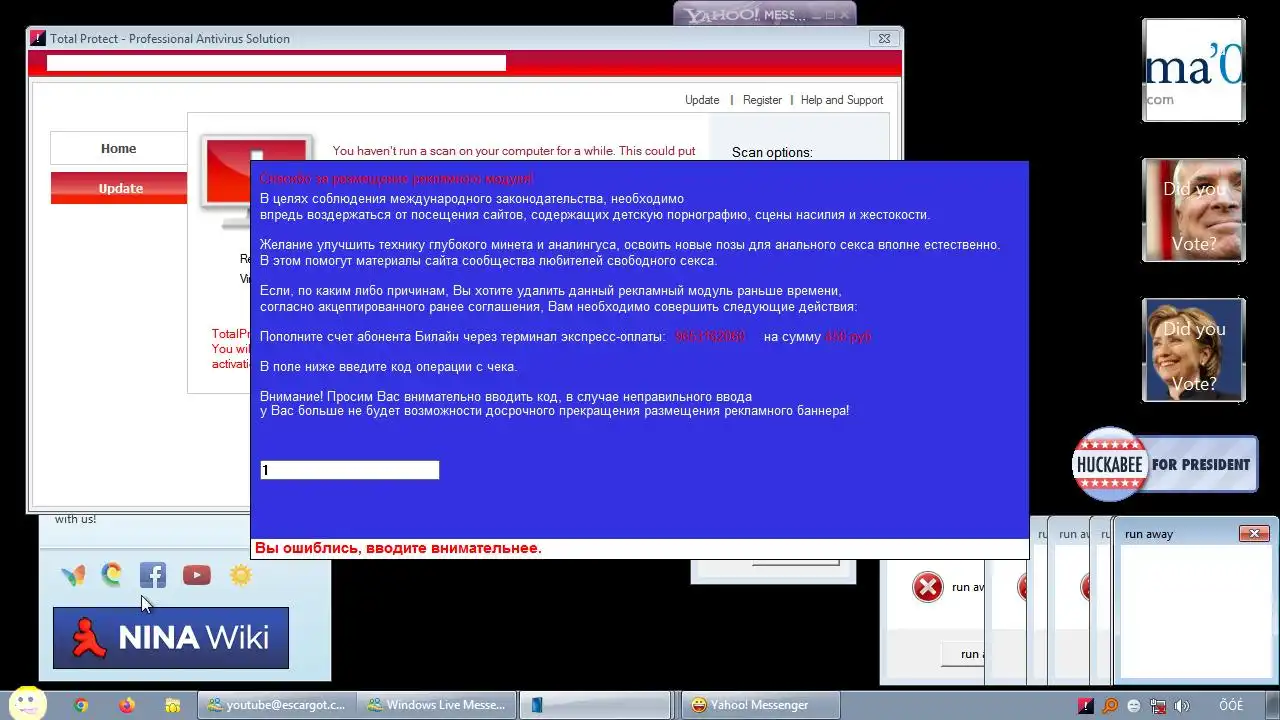1280x720 pixels.
Task: Click the Huckabee For President gadget
Action: pyautogui.click(x=1164, y=464)
